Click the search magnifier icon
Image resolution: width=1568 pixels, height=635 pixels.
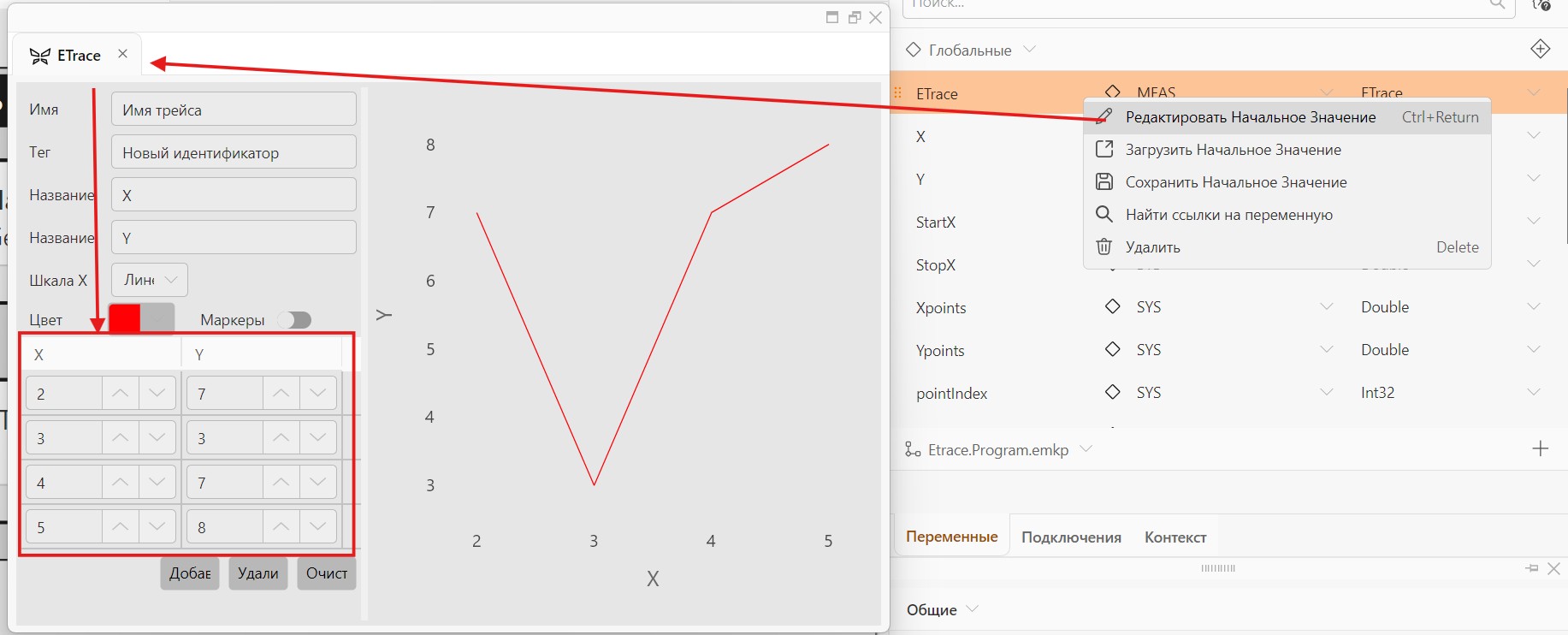(1497, 4)
